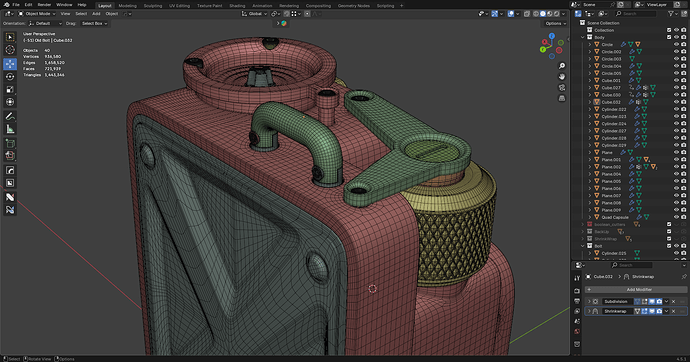
Task: Click the colorful addon icon below the header
Action: pos(284,23)
